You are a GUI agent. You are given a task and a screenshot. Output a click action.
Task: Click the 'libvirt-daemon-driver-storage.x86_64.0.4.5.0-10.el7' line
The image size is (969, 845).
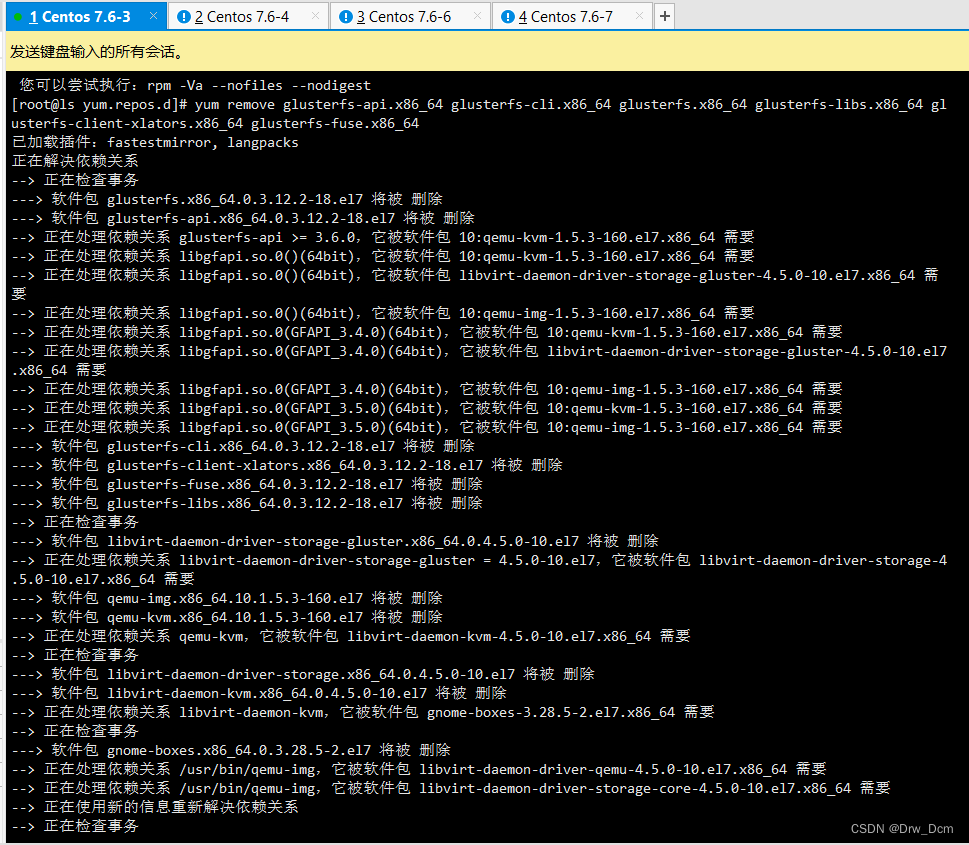pyautogui.click(x=303, y=674)
